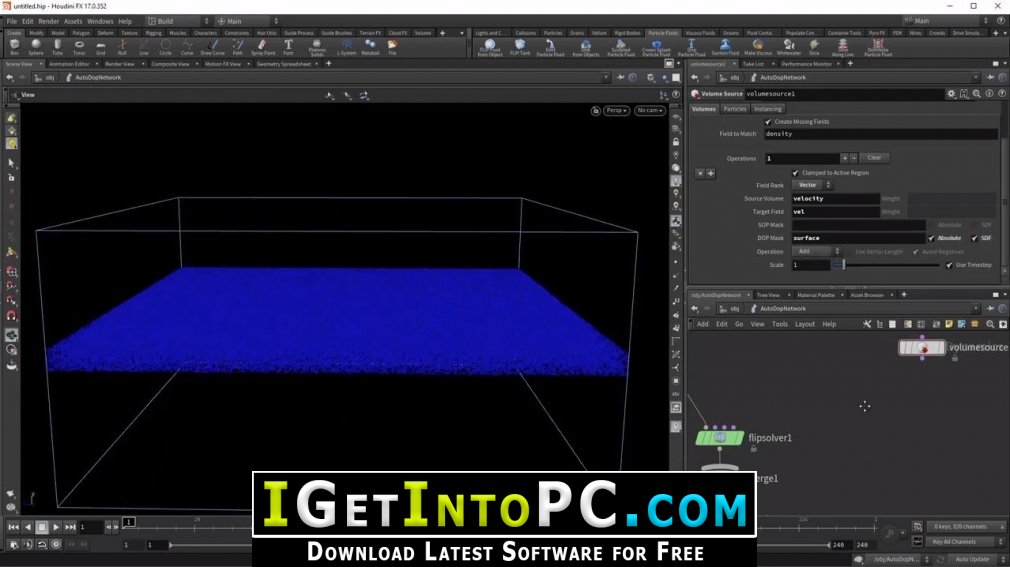Select the Torus shelf tool

(79, 47)
